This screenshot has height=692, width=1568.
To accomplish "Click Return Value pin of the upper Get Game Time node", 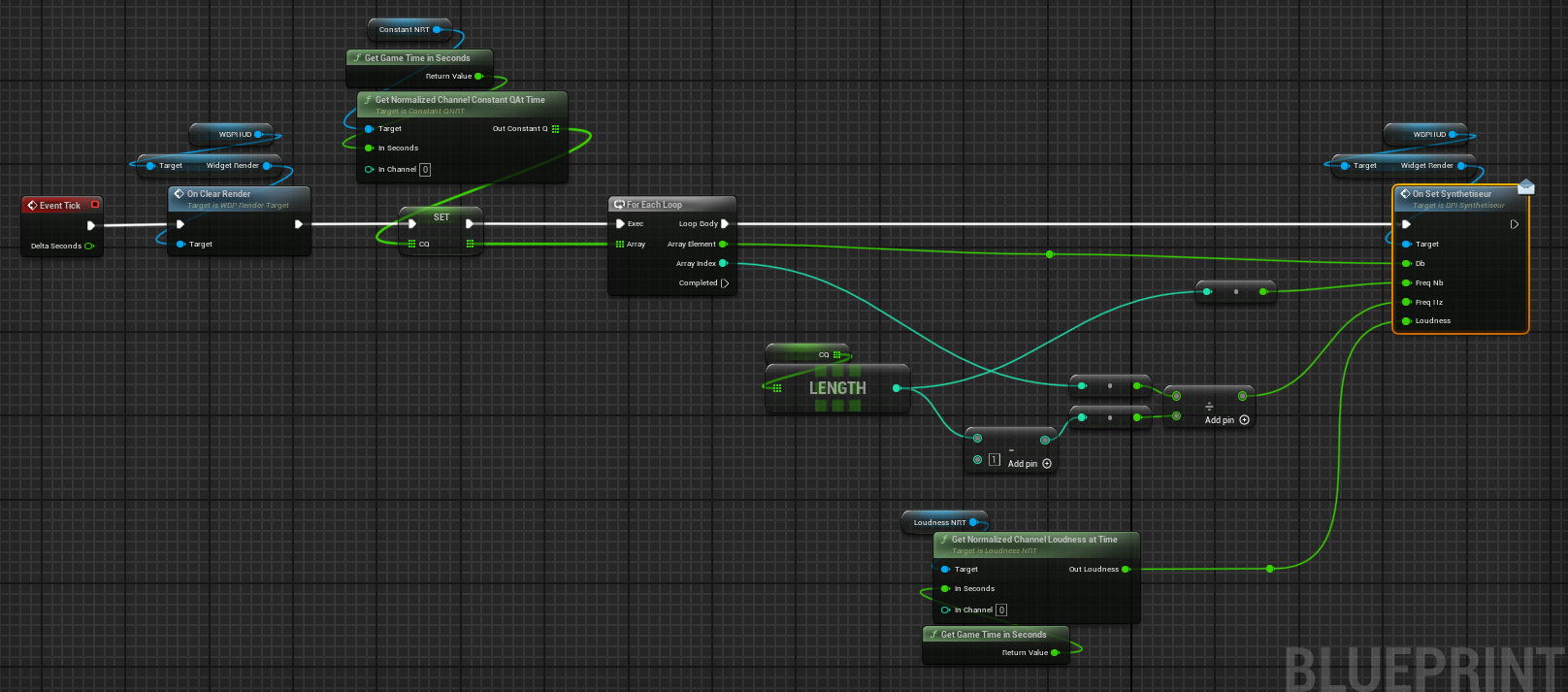I will (x=477, y=76).
